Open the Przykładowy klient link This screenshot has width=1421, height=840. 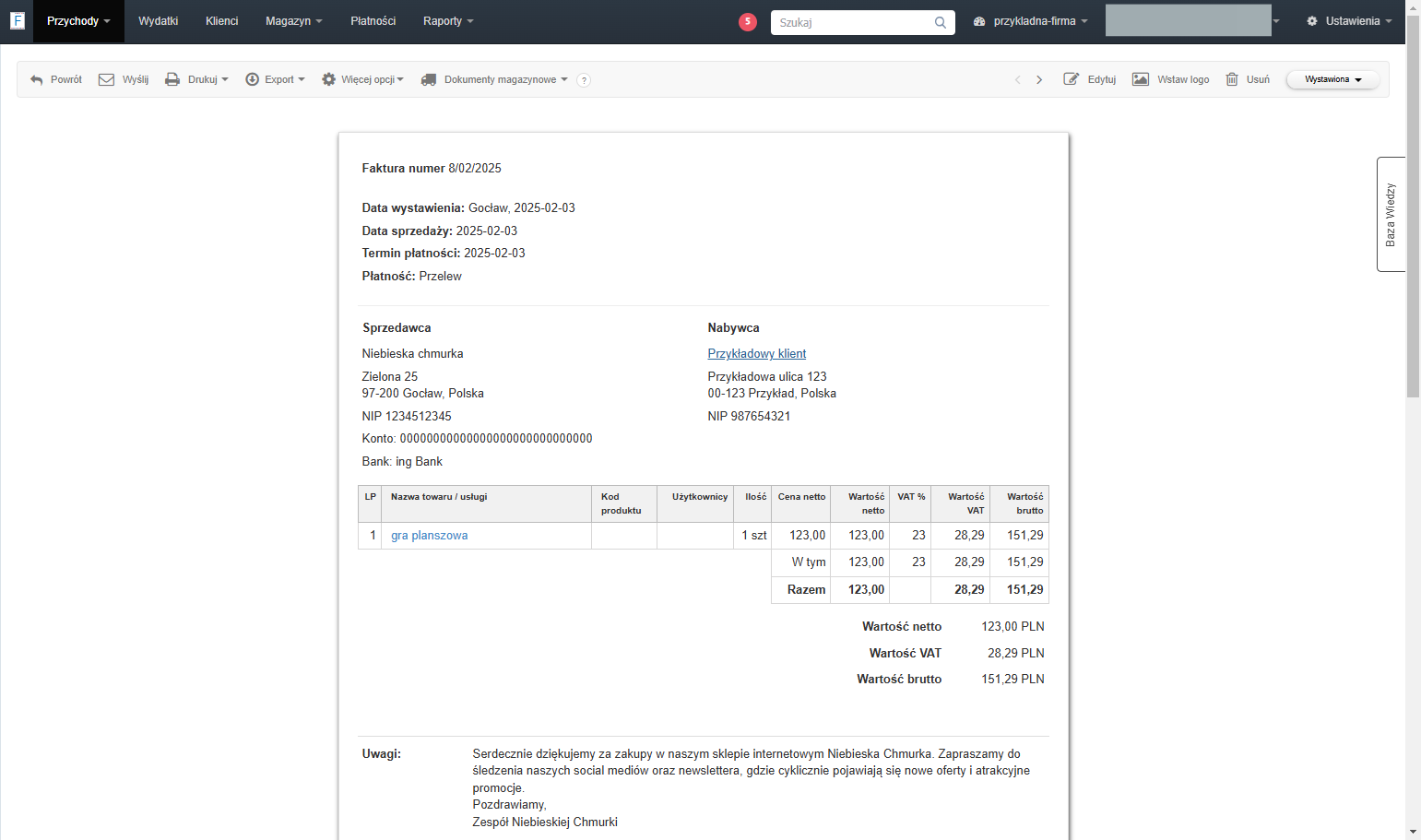click(757, 354)
